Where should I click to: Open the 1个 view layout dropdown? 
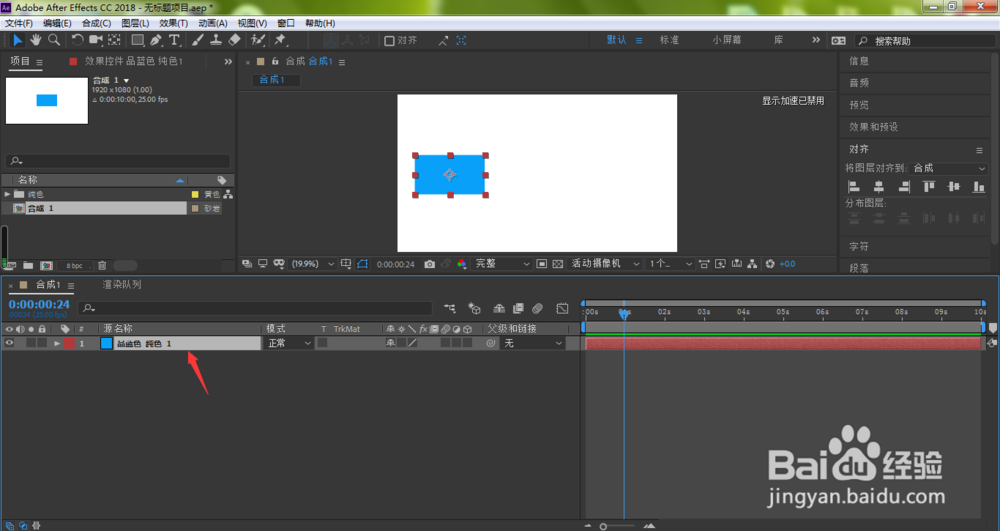pos(670,264)
